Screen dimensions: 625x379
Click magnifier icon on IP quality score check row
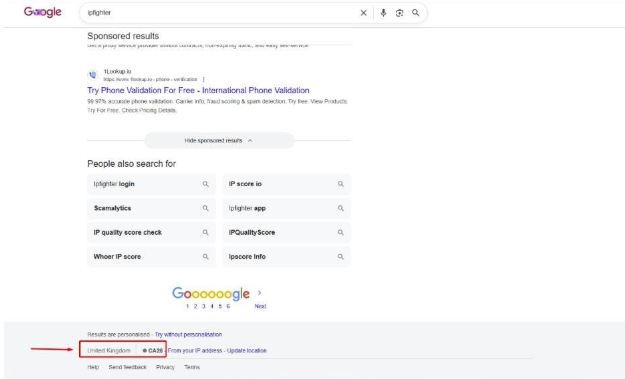(x=205, y=232)
